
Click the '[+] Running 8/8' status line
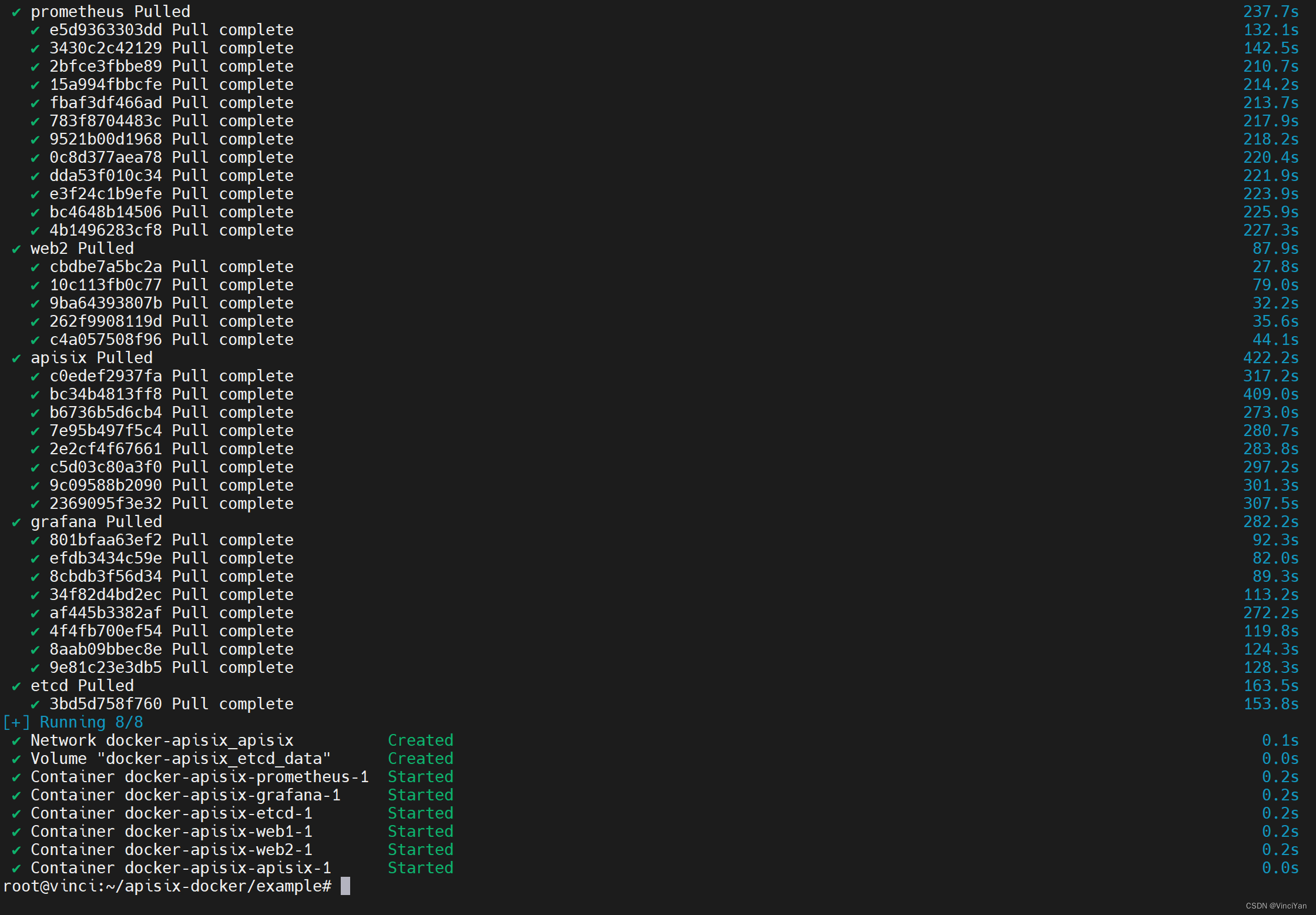[73, 722]
